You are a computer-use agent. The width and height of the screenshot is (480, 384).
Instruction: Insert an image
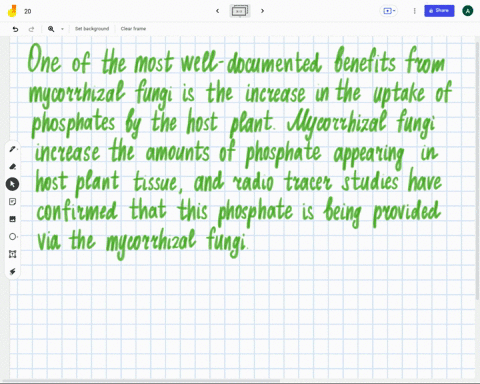(13, 219)
